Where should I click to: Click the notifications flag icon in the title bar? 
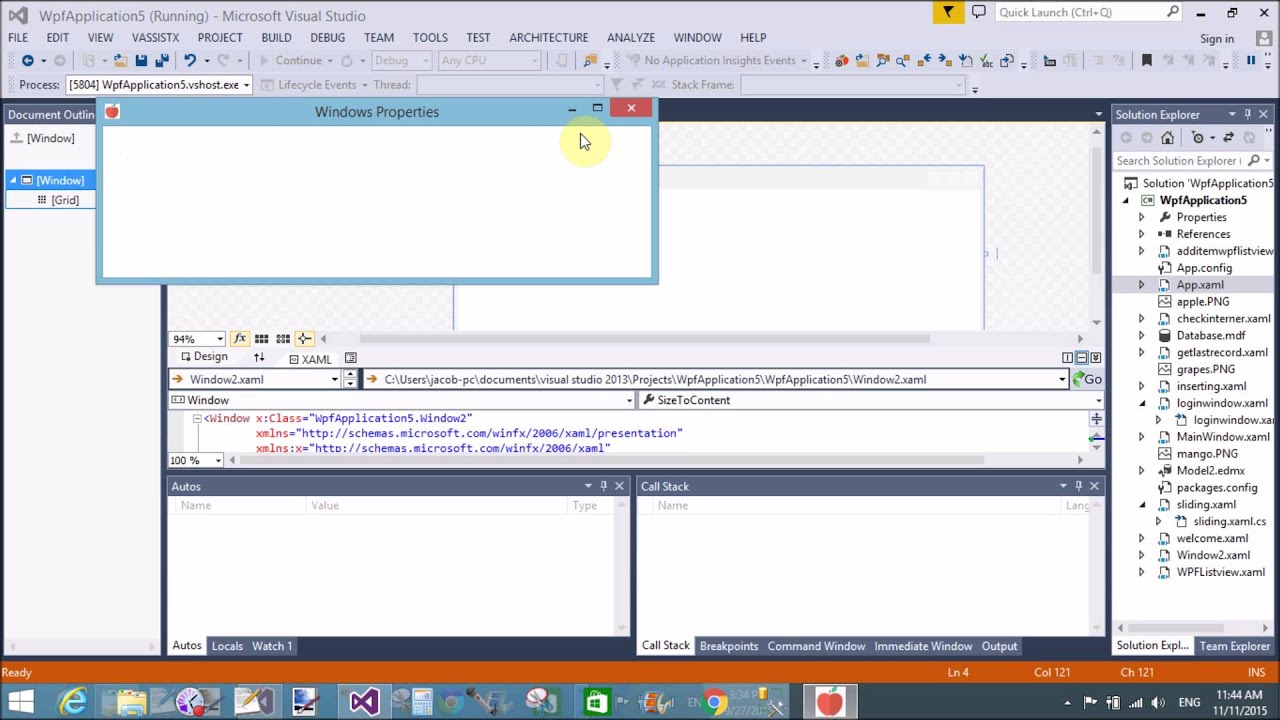coord(948,13)
